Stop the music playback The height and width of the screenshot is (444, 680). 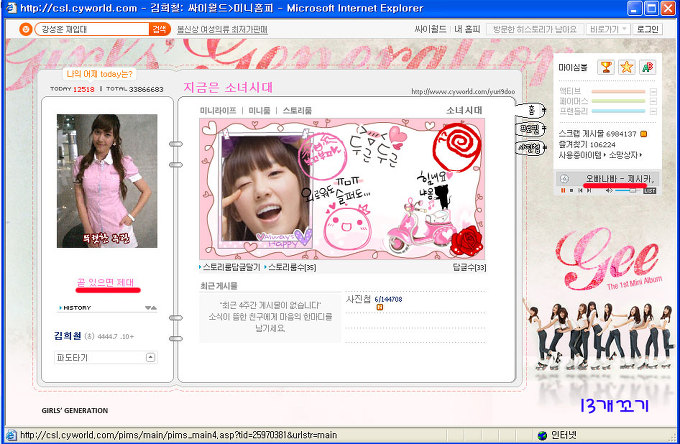[572, 190]
